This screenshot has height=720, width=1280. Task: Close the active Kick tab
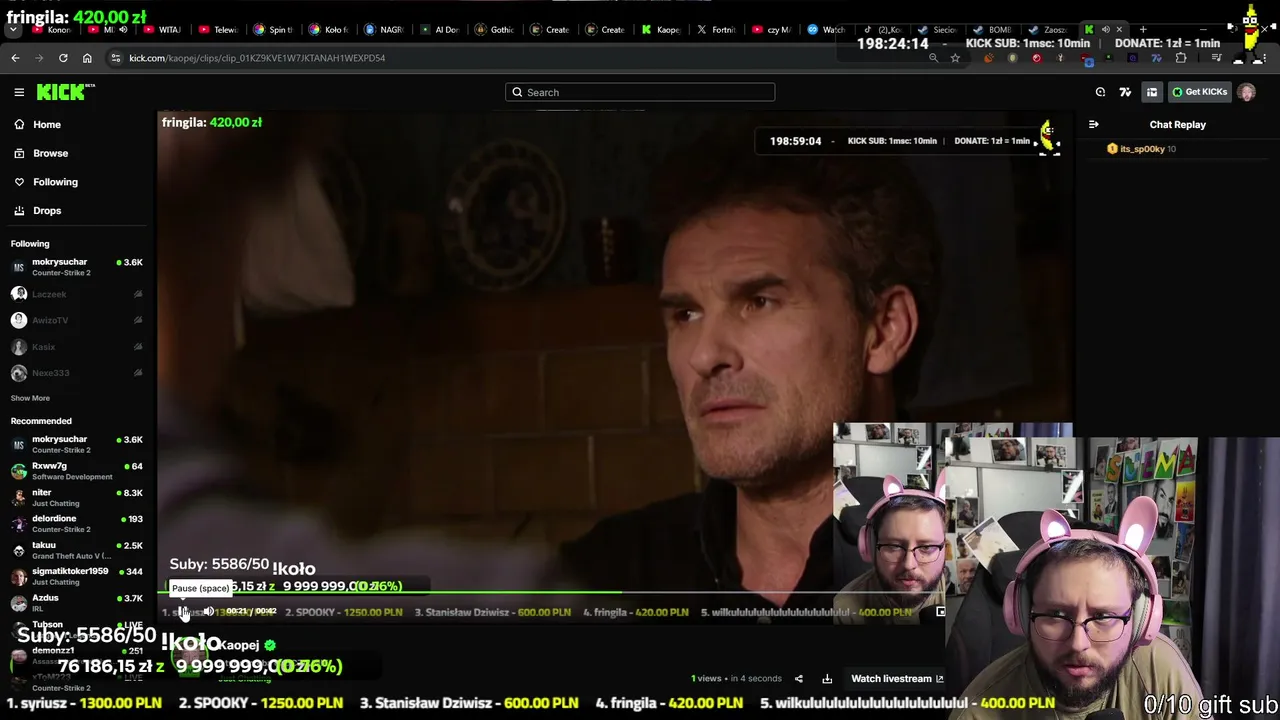point(1119,30)
